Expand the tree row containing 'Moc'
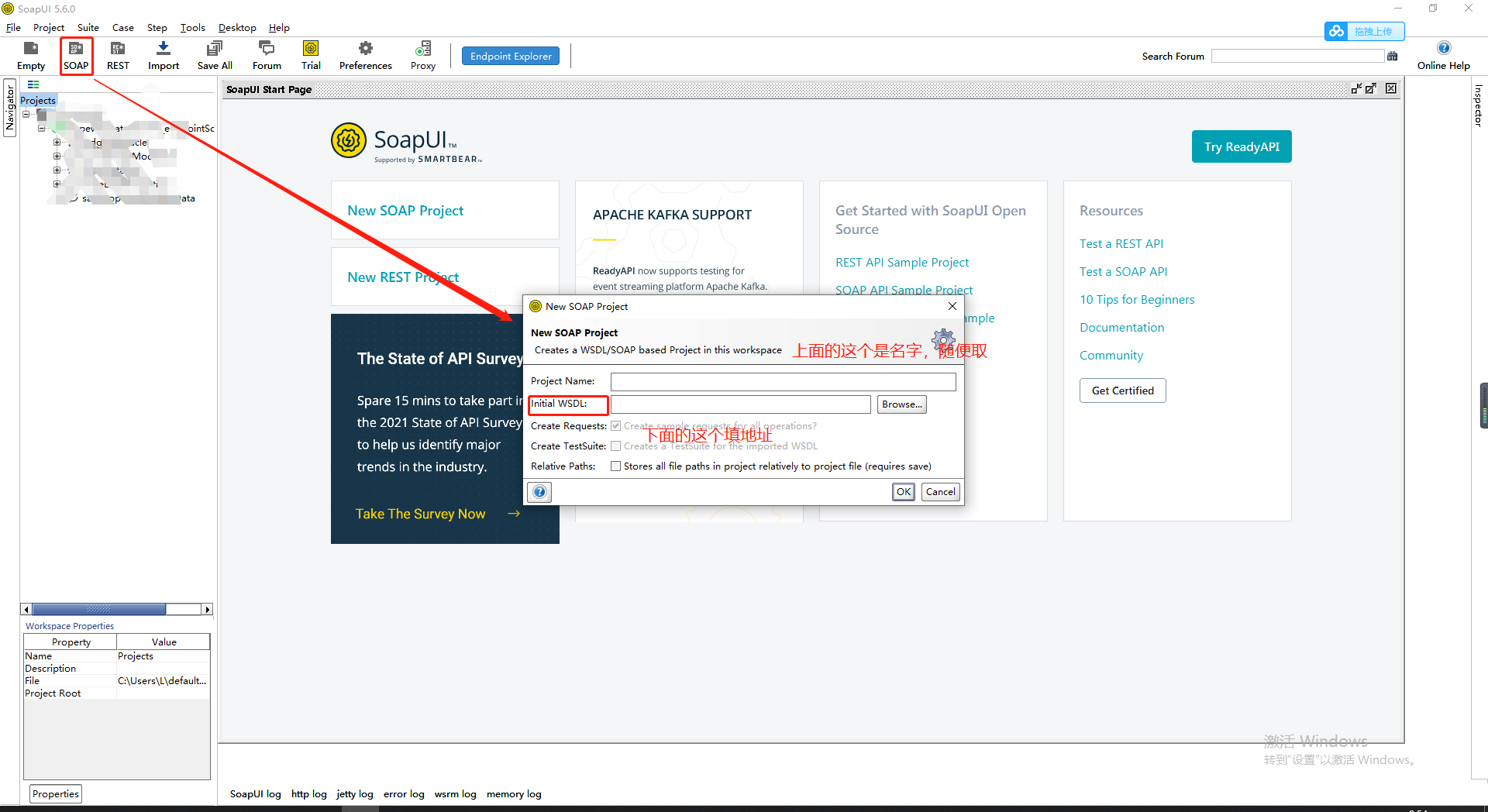 pos(57,156)
